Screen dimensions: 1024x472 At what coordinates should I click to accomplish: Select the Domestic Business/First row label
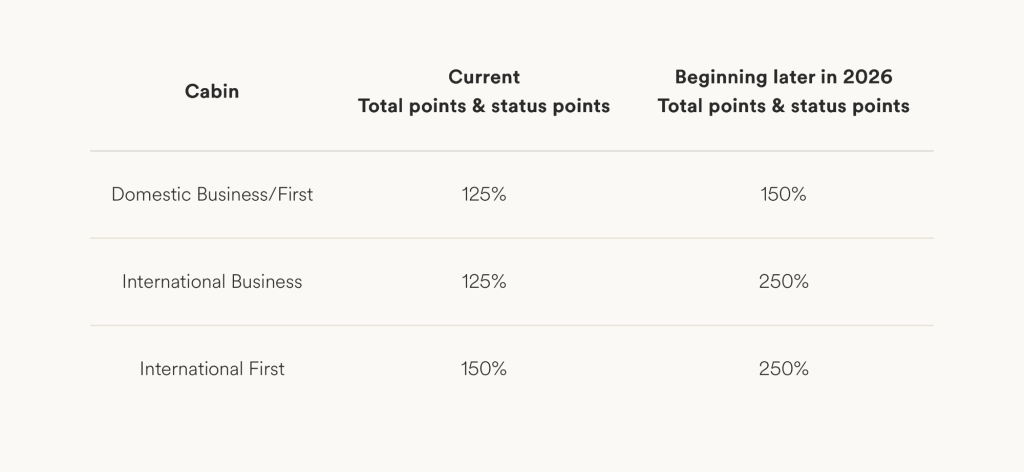(x=212, y=195)
